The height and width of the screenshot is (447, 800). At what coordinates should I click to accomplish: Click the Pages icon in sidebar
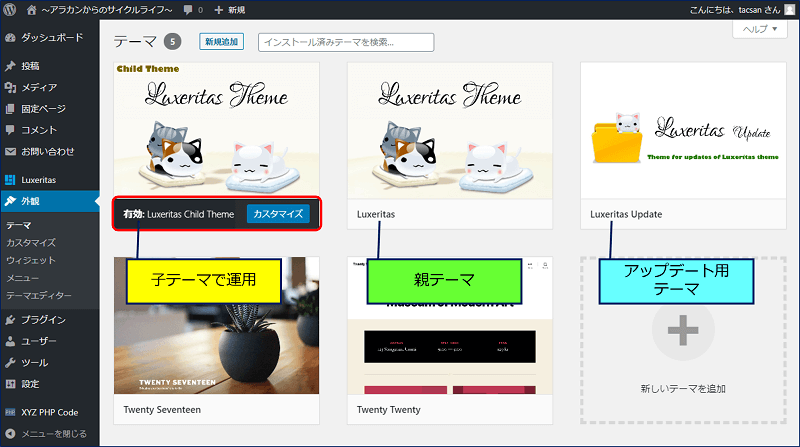click(x=10, y=109)
